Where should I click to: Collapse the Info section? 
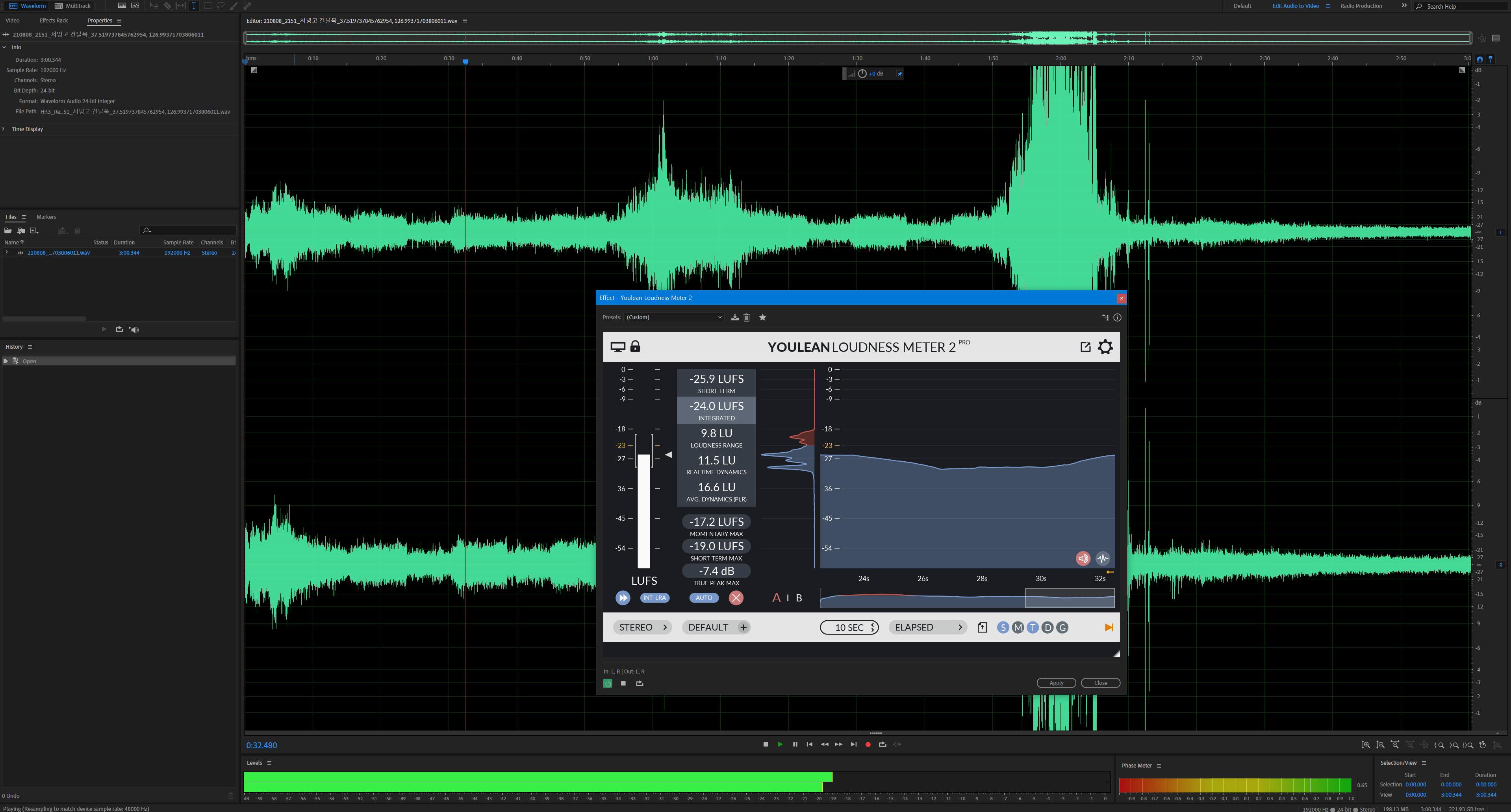point(5,47)
